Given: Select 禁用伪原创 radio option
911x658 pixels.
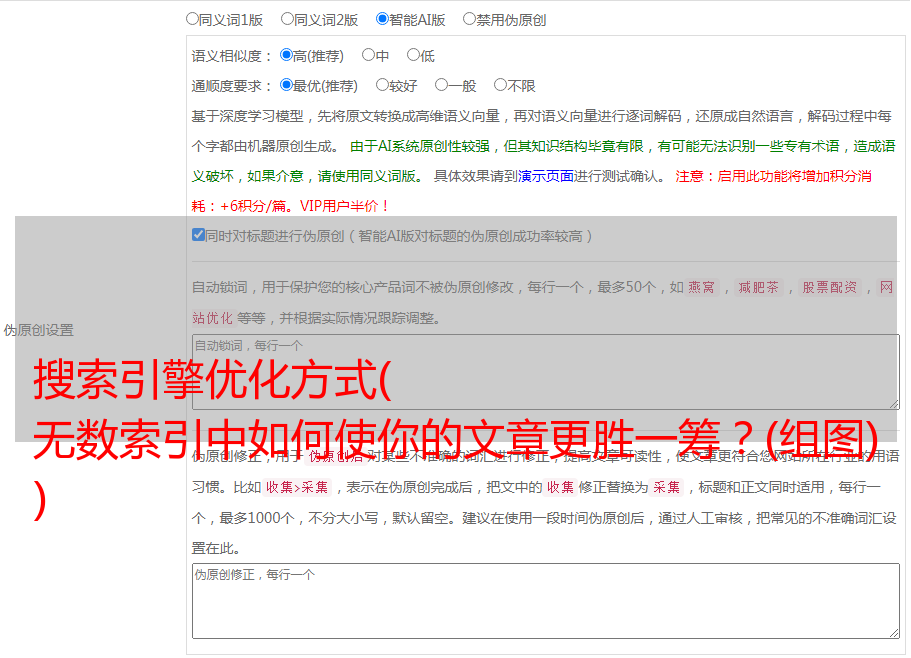Looking at the screenshot, I should (x=469, y=19).
